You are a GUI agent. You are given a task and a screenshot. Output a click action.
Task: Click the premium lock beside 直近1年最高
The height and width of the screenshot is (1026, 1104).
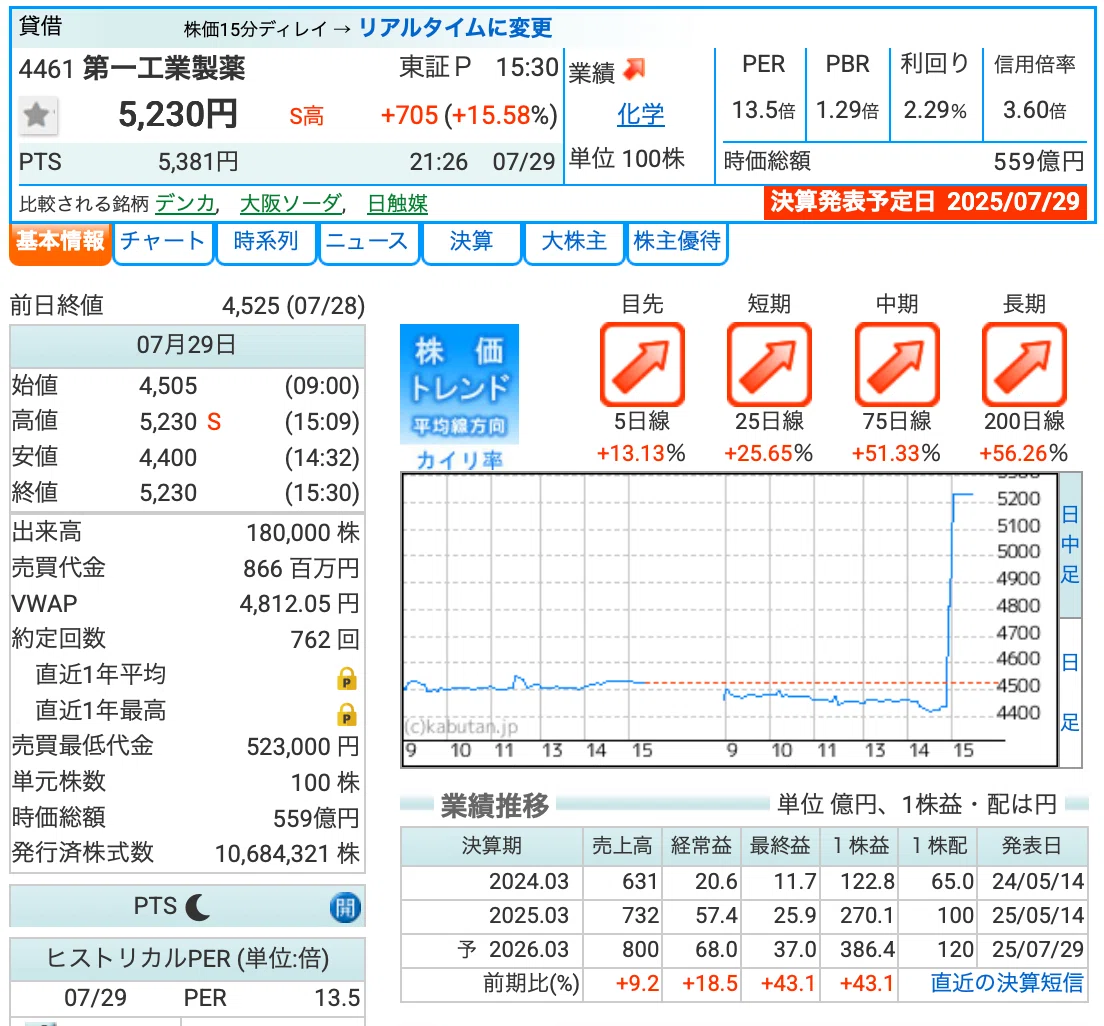coord(346,714)
